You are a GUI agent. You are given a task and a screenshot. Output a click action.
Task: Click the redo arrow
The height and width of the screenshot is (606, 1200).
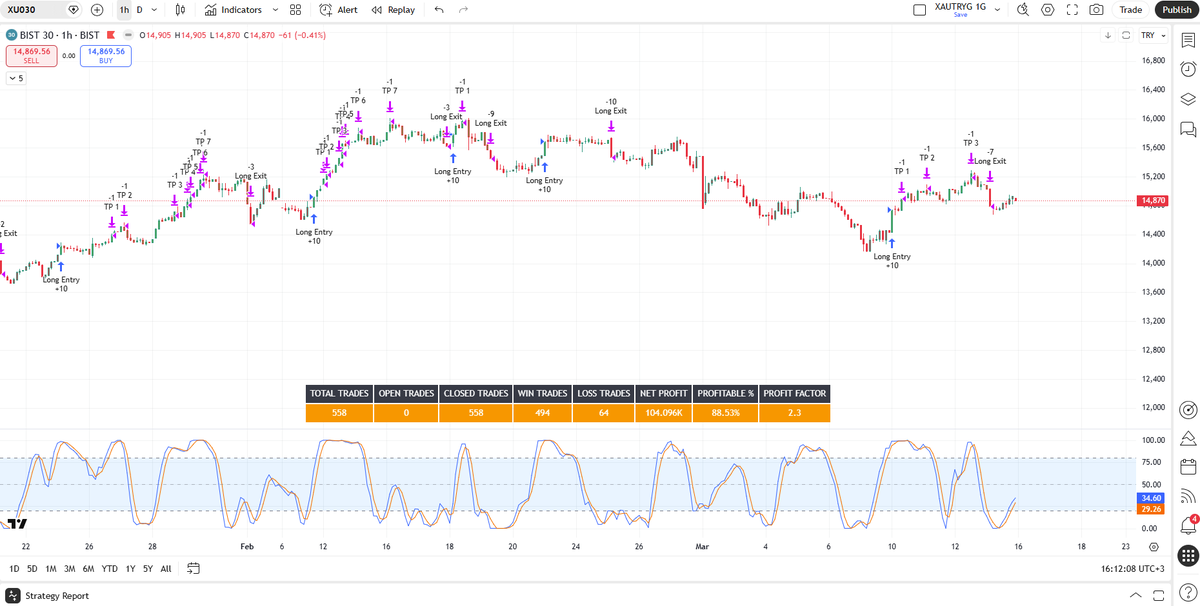[463, 9]
